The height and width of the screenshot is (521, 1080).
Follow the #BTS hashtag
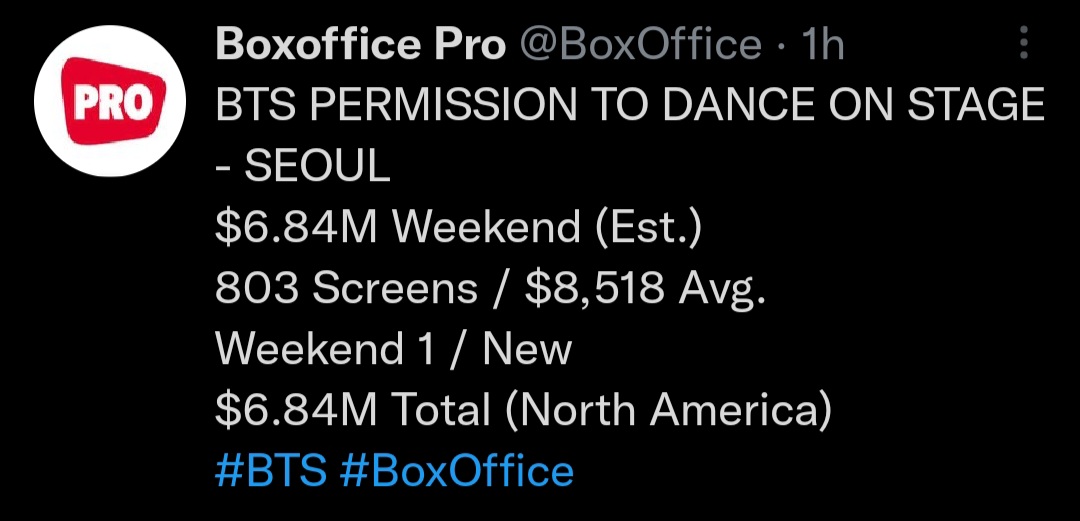click(x=271, y=471)
